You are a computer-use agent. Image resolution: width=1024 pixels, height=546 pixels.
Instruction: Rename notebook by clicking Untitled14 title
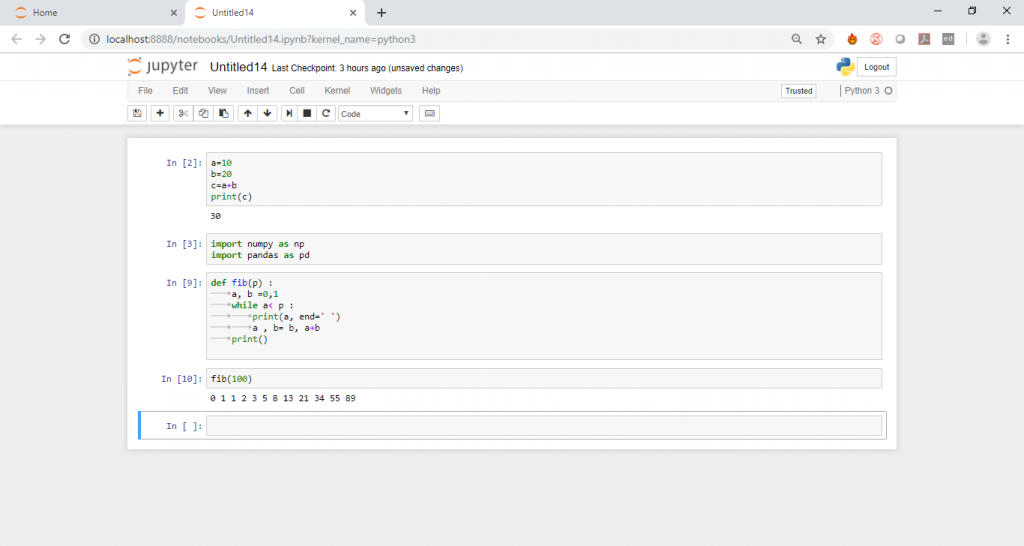pyautogui.click(x=238, y=67)
